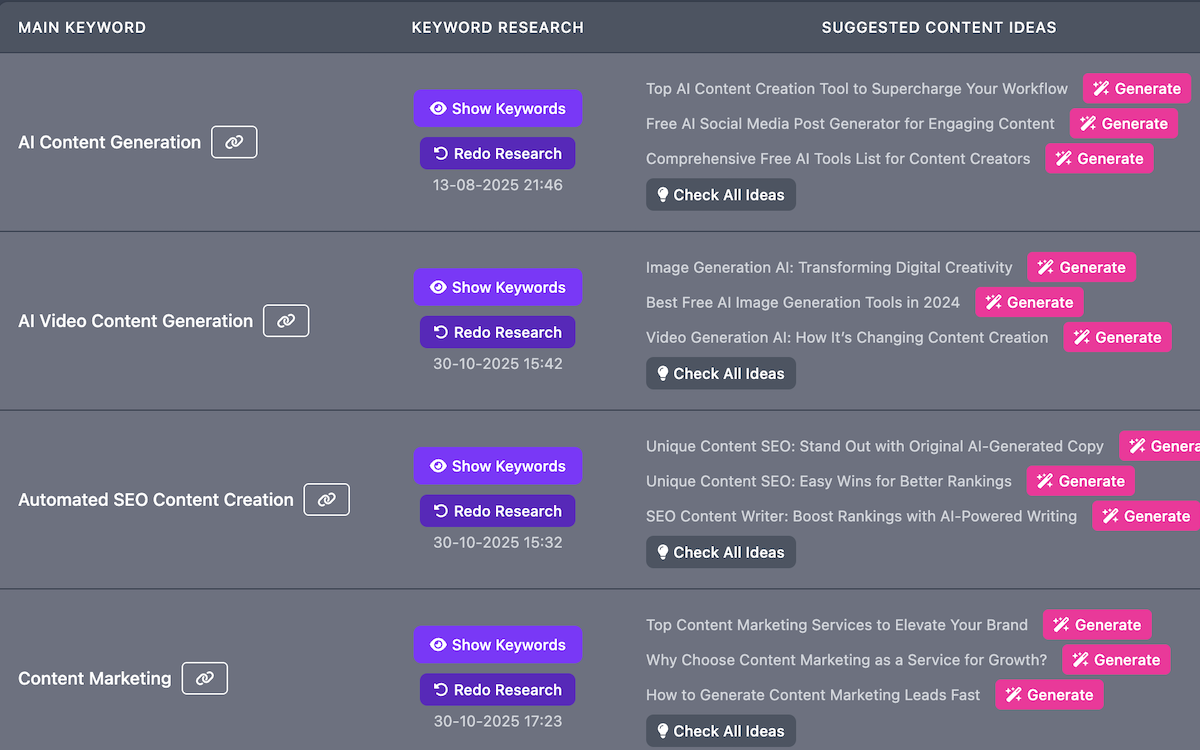Image resolution: width=1200 pixels, height=750 pixels.
Task: Generate 'Free AI Social Media Post Generator' idea
Action: [1124, 124]
